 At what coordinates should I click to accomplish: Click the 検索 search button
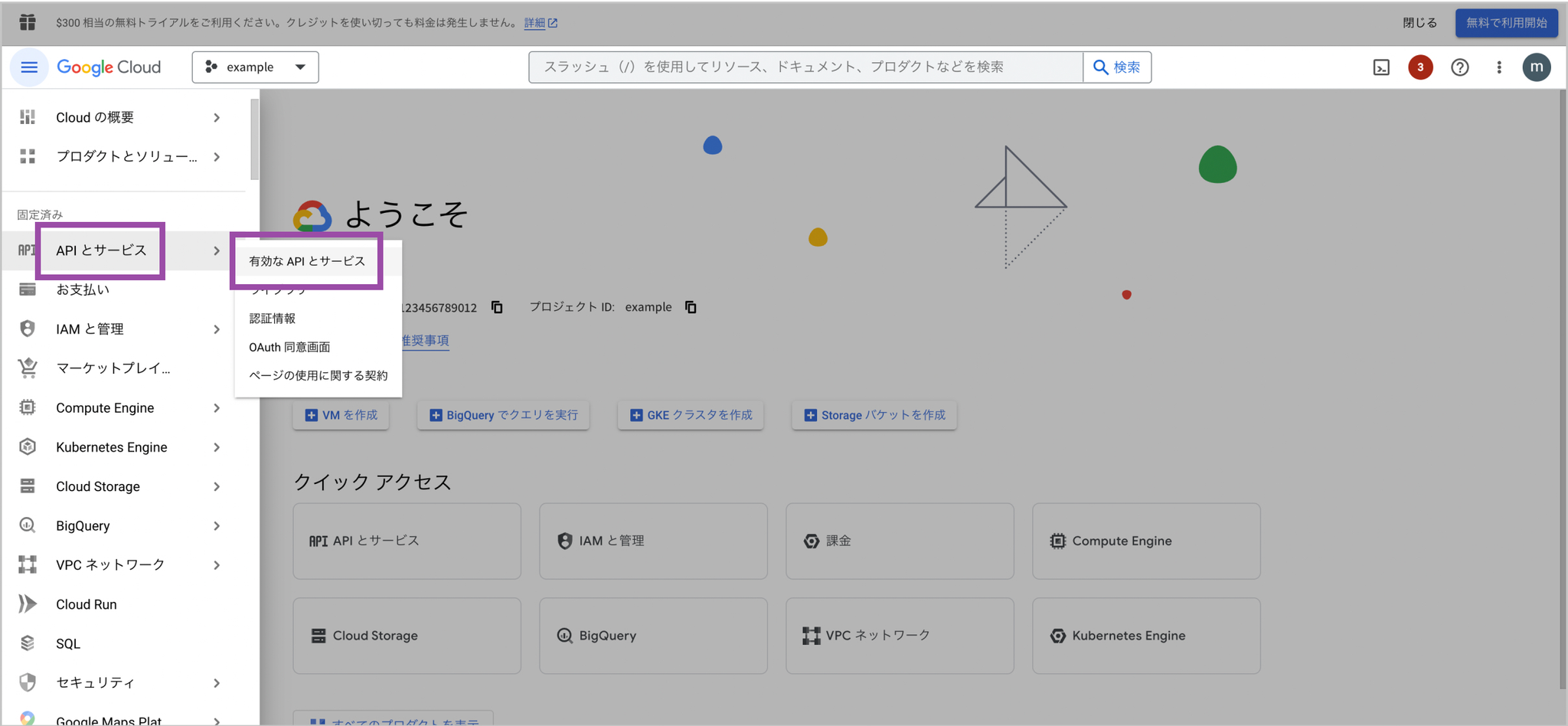(1117, 67)
